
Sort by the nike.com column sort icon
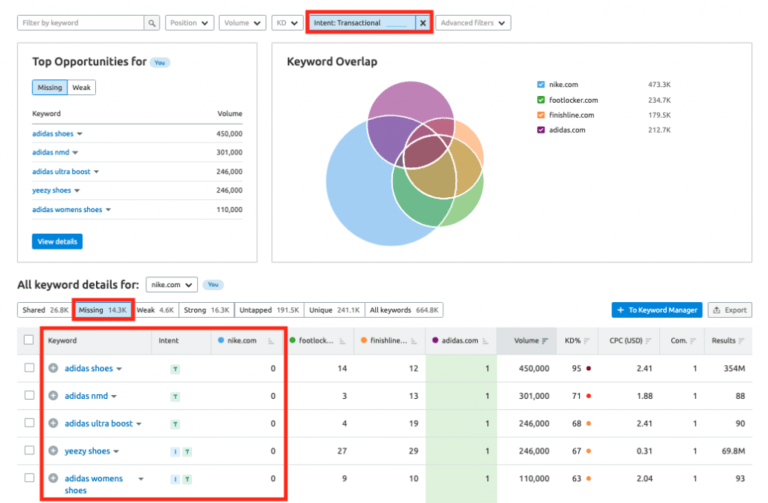(271, 341)
